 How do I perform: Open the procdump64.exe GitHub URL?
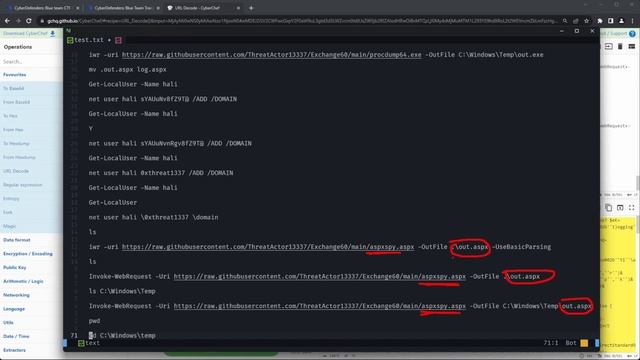tap(271, 55)
